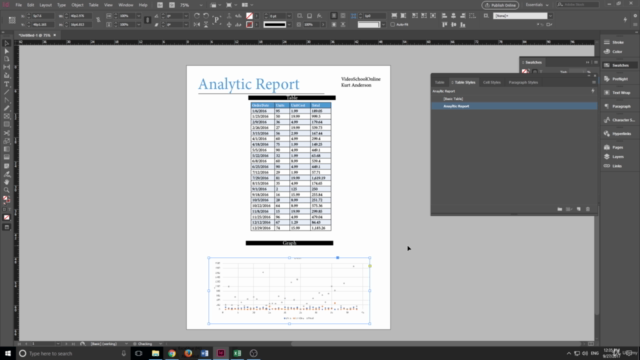640x360 pixels.
Task: Click the flip horizontal icon
Action: coord(197,24)
